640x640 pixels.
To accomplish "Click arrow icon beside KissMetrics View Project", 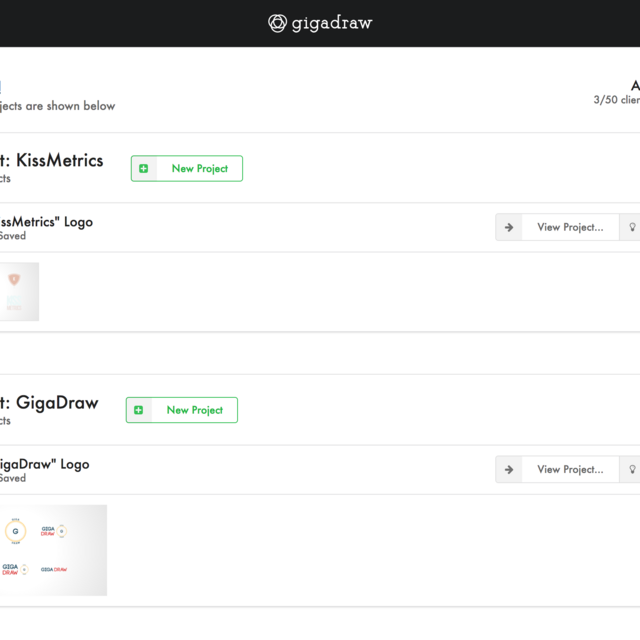I will 509,227.
